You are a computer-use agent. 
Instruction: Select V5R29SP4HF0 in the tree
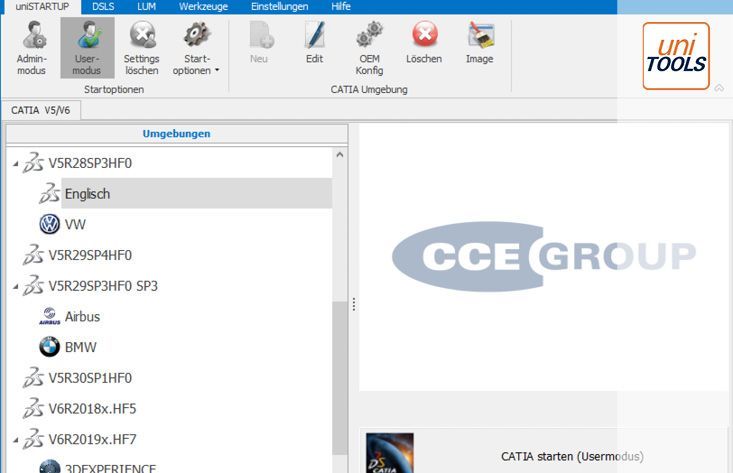pyautogui.click(x=90, y=255)
